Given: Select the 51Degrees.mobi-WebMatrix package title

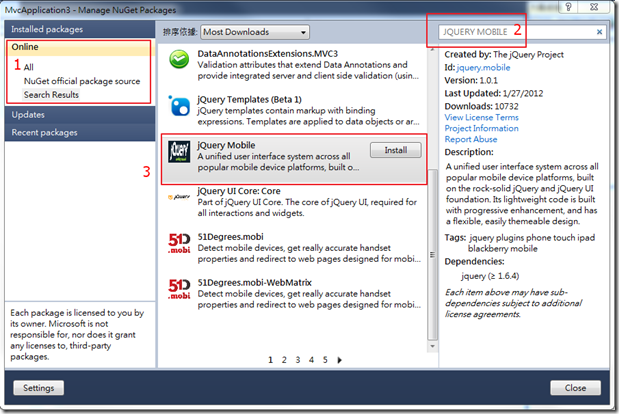Looking at the screenshot, I should 254,283.
